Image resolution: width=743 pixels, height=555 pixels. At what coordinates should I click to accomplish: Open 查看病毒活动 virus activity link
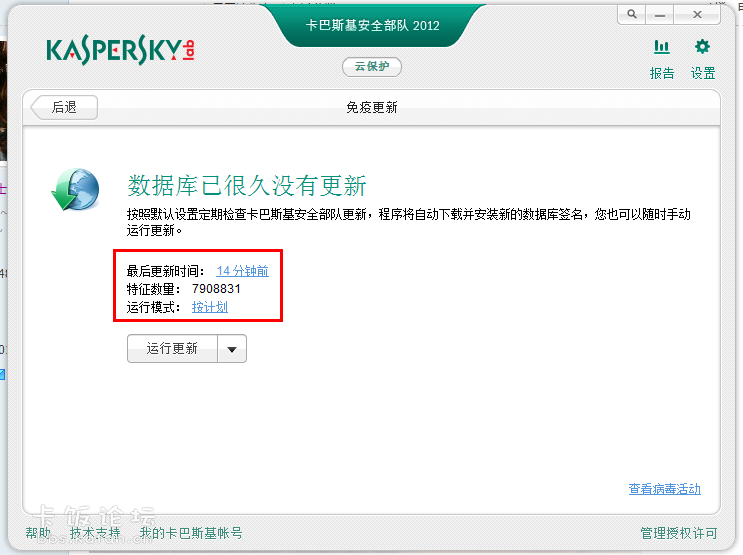click(664, 489)
